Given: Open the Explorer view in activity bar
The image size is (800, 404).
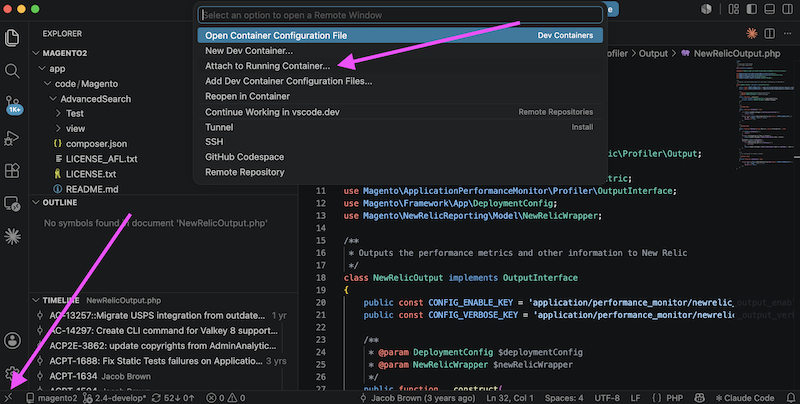Looking at the screenshot, I should 12,38.
